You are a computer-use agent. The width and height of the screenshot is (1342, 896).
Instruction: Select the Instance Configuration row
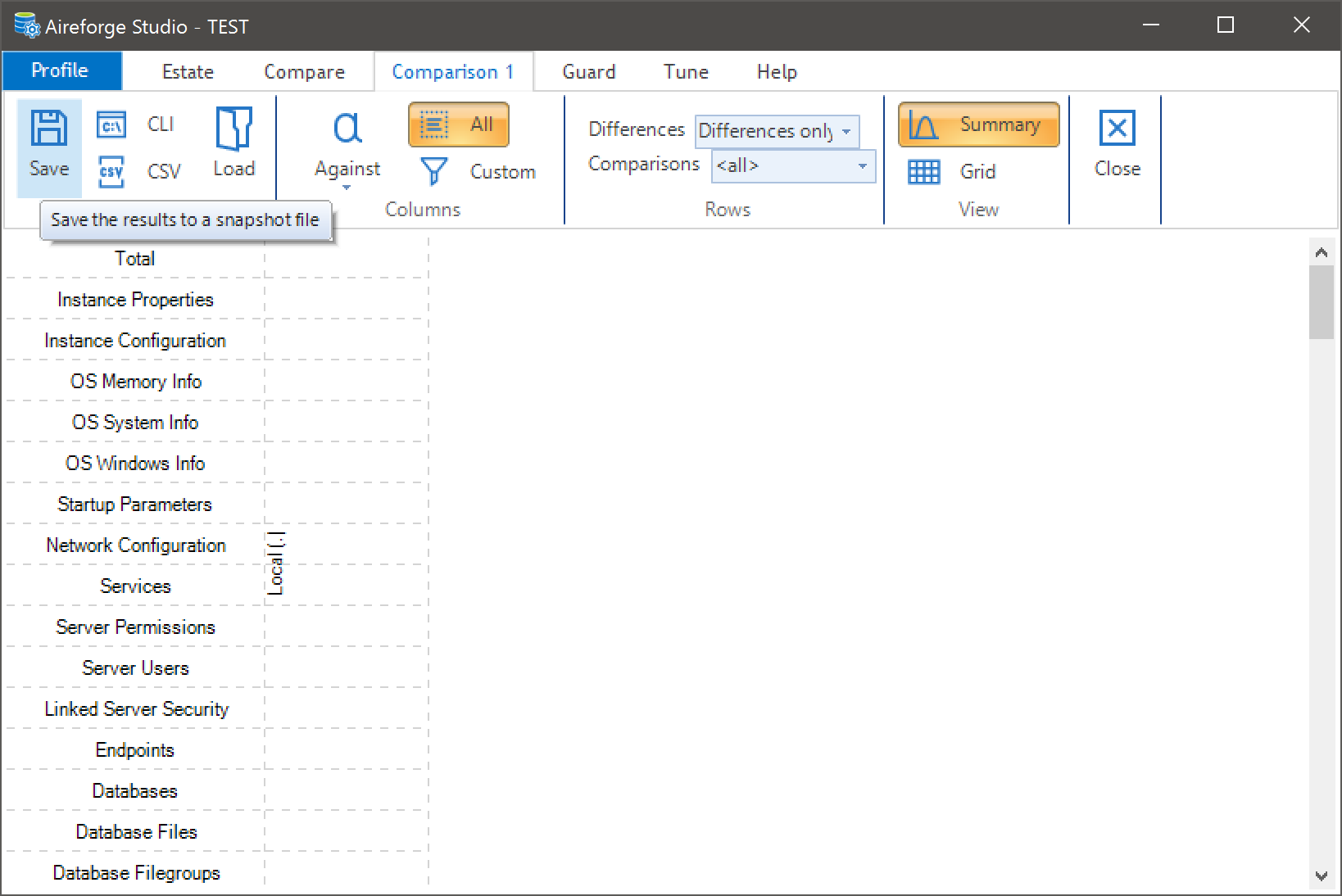coord(135,341)
